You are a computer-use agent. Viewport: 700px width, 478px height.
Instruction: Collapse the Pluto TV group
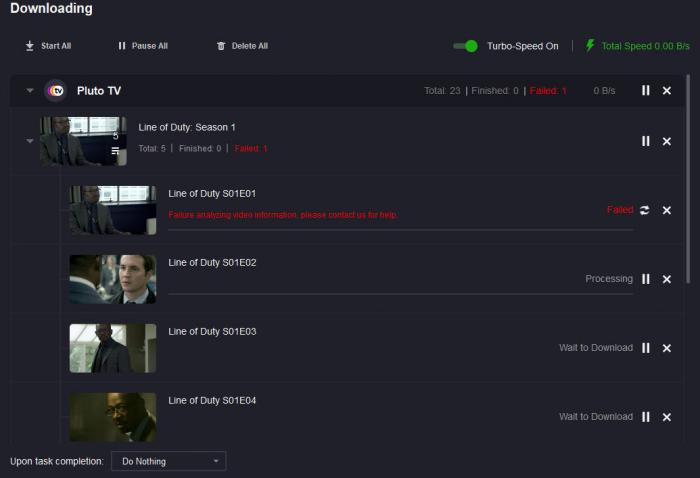[30, 91]
